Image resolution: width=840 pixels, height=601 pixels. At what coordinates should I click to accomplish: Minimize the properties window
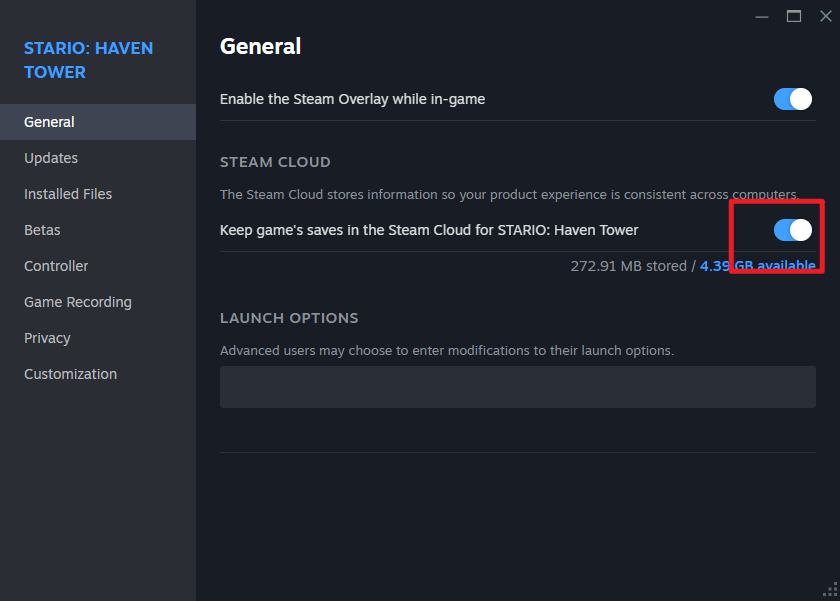coord(762,16)
